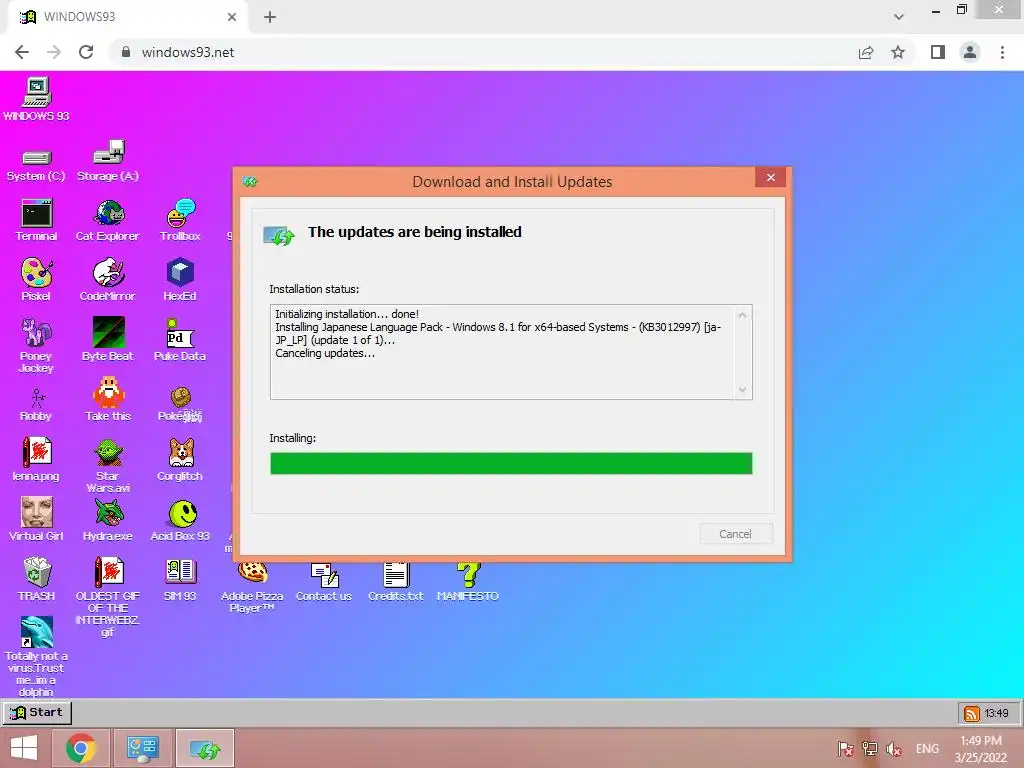Open the Acid Box 93 icon
The width and height of the screenshot is (1024, 768).
(x=180, y=520)
